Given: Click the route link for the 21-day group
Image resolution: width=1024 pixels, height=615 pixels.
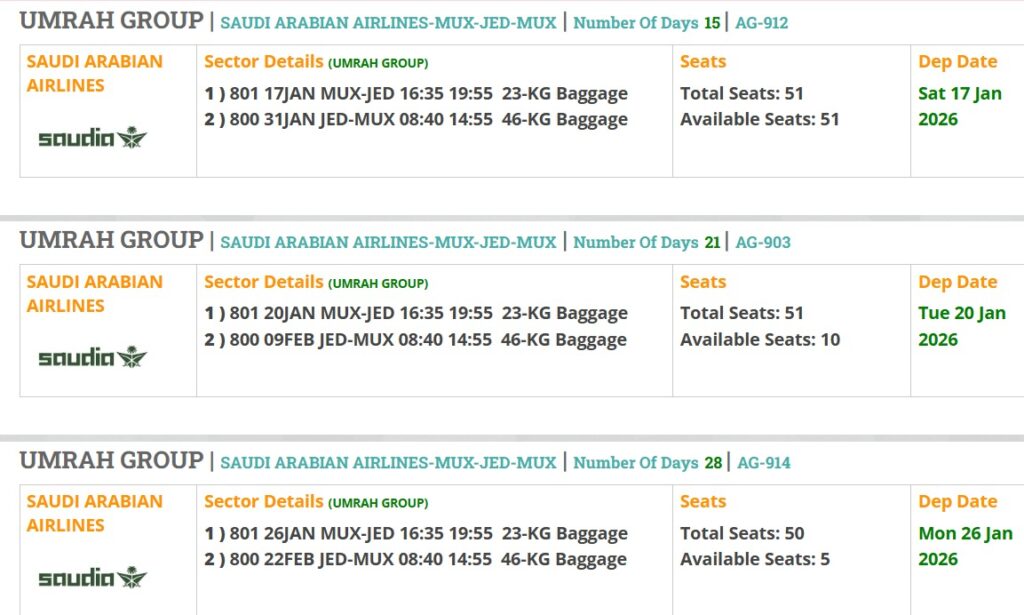Looking at the screenshot, I should pos(388,242).
